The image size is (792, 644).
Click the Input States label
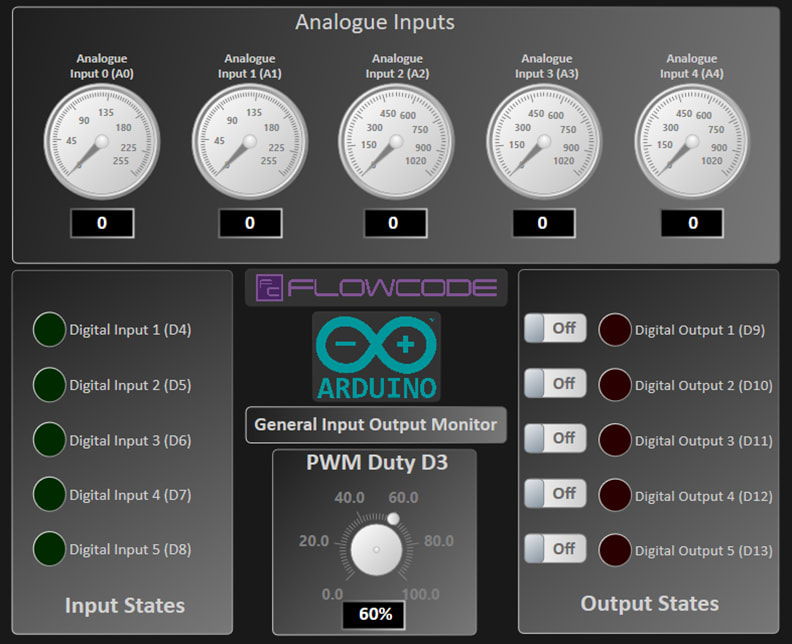click(125, 605)
